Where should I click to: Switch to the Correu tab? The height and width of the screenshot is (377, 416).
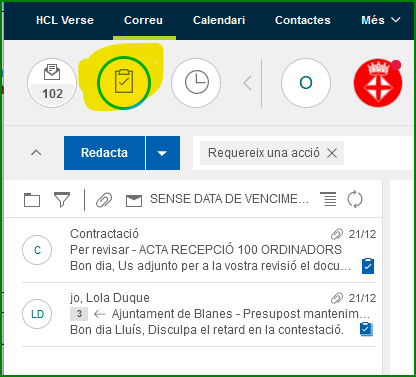pos(143,20)
